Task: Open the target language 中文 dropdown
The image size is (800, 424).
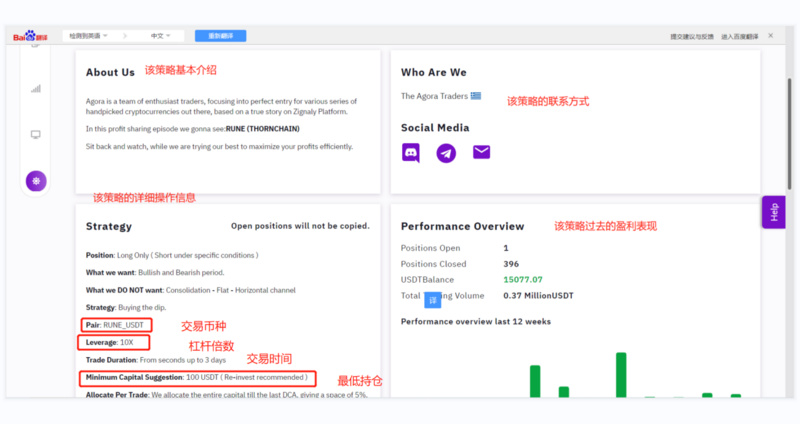Action: coord(160,36)
